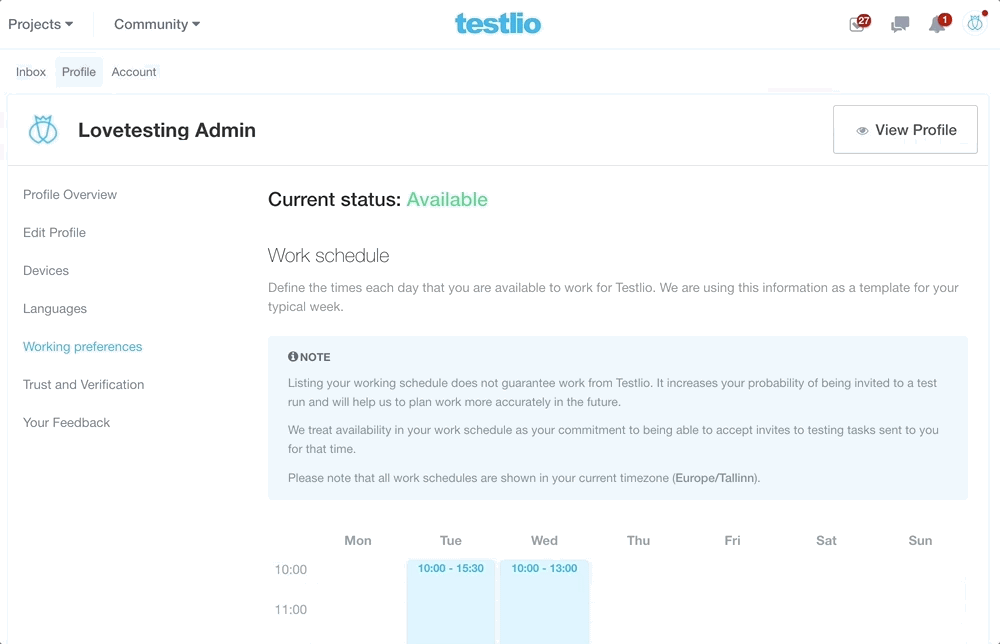Image resolution: width=1000 pixels, height=644 pixels.
Task: Click the Available status text
Action: (x=447, y=200)
